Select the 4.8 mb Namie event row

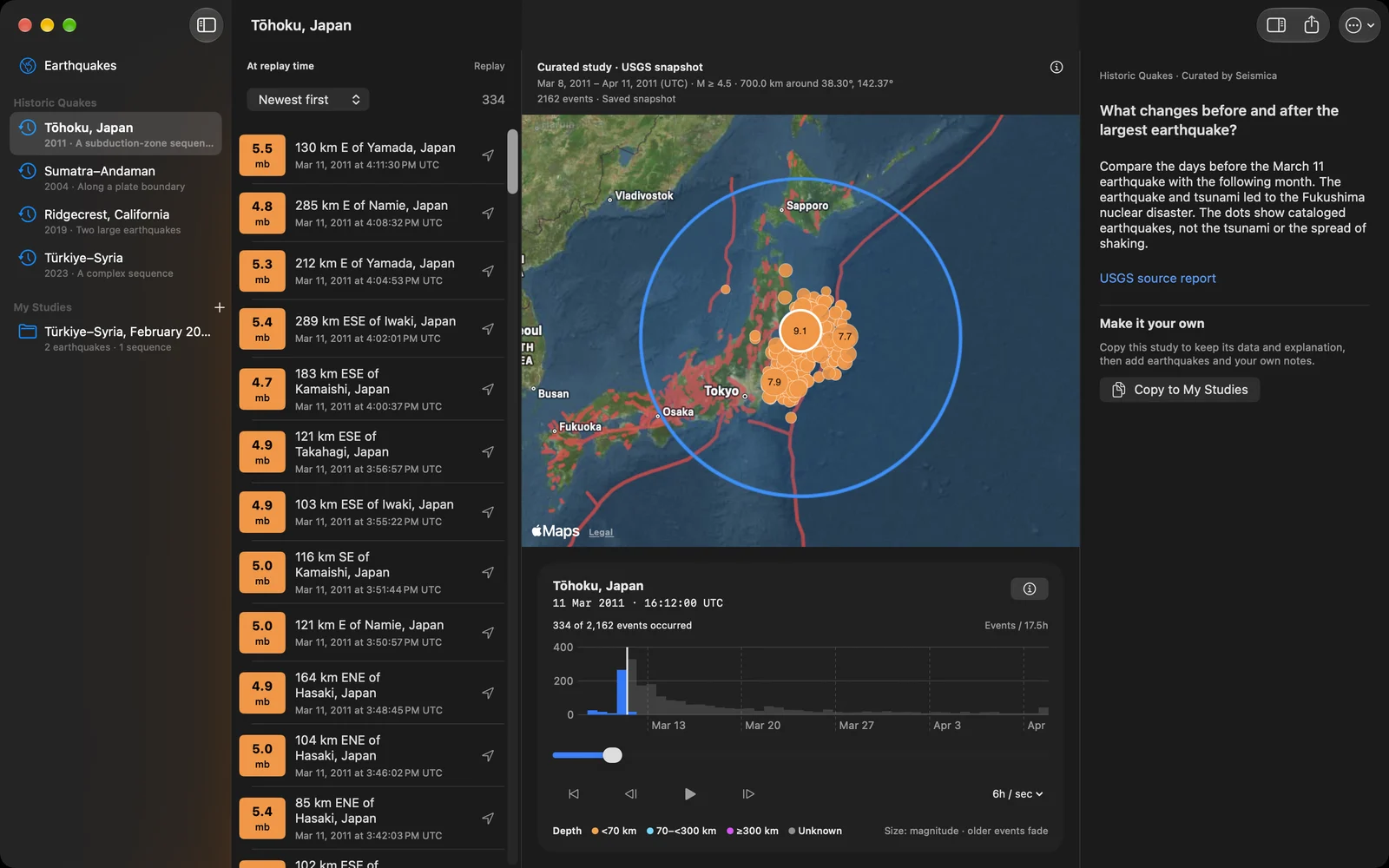tap(372, 214)
